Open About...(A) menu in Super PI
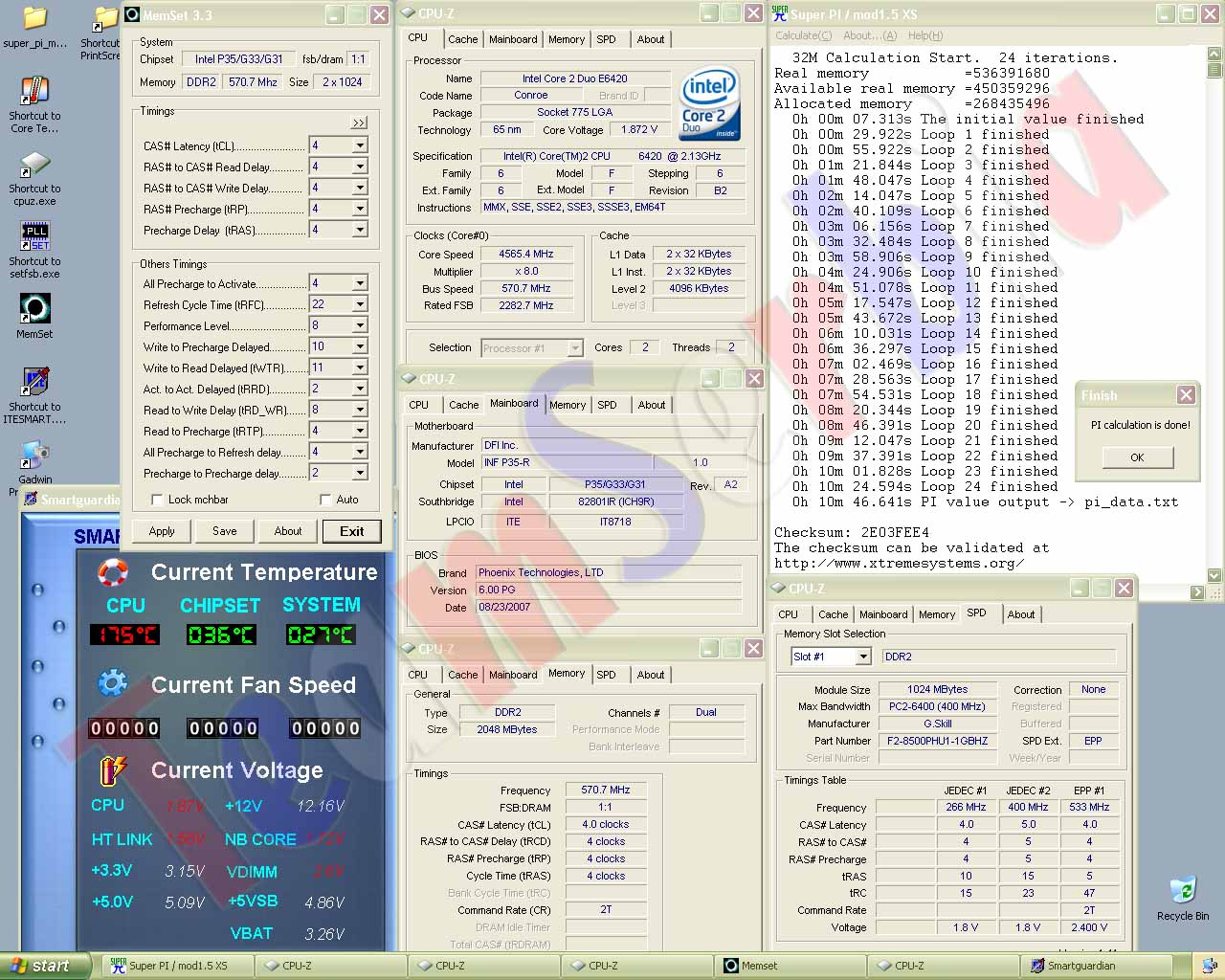Image resolution: width=1225 pixels, height=980 pixels. 870,35
